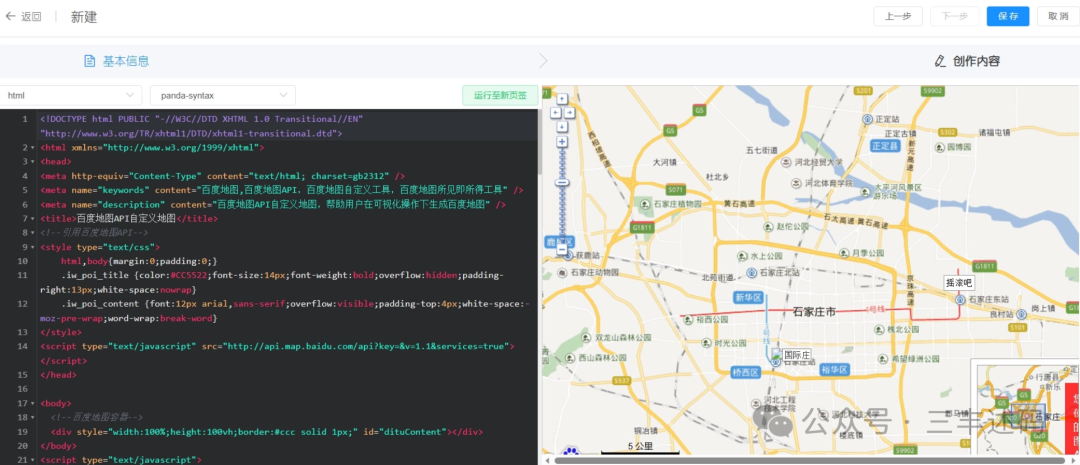Collapse the html tag at line 2
The height and width of the screenshot is (465, 1080).
pos(32,147)
